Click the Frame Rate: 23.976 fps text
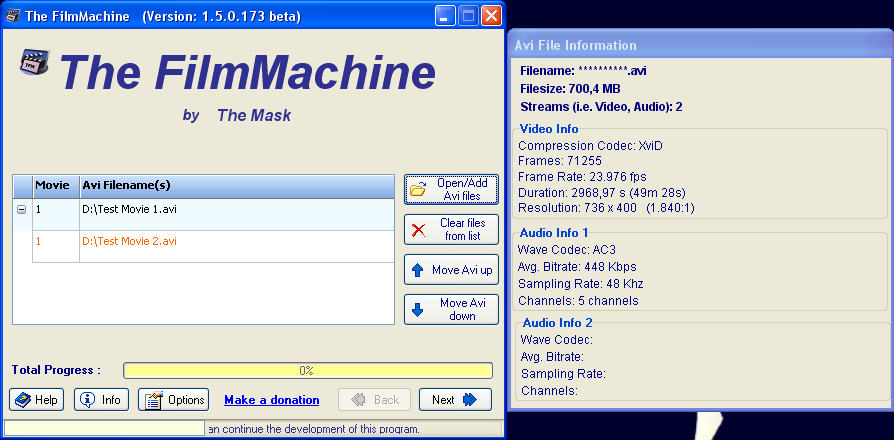The image size is (894, 440). (x=582, y=176)
